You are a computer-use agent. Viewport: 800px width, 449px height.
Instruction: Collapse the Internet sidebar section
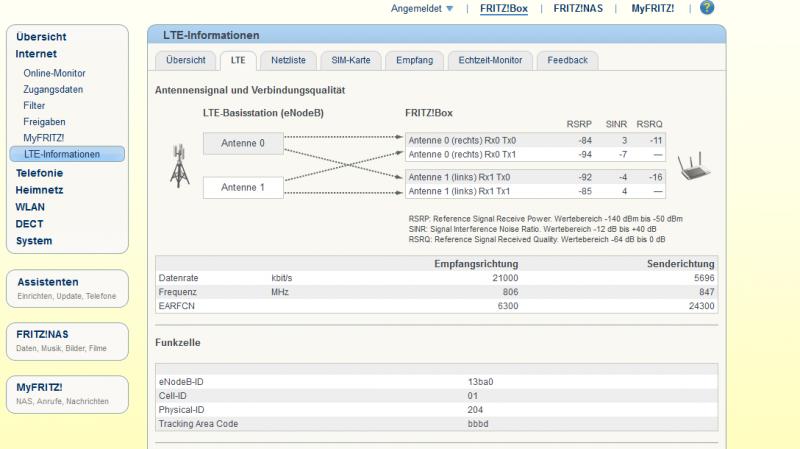(x=36, y=54)
